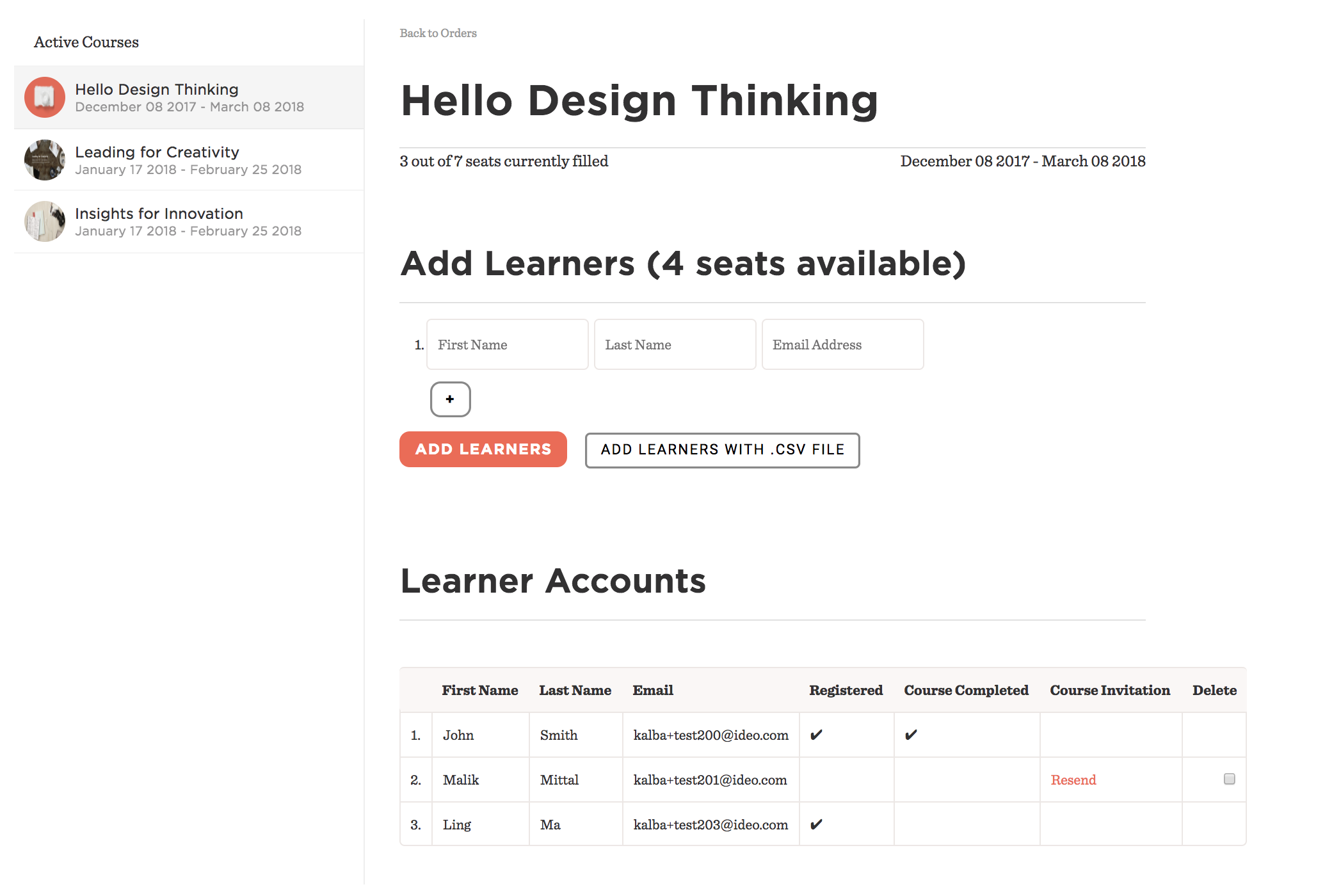The image size is (1325, 896).
Task: Go back to Orders
Action: [x=438, y=33]
